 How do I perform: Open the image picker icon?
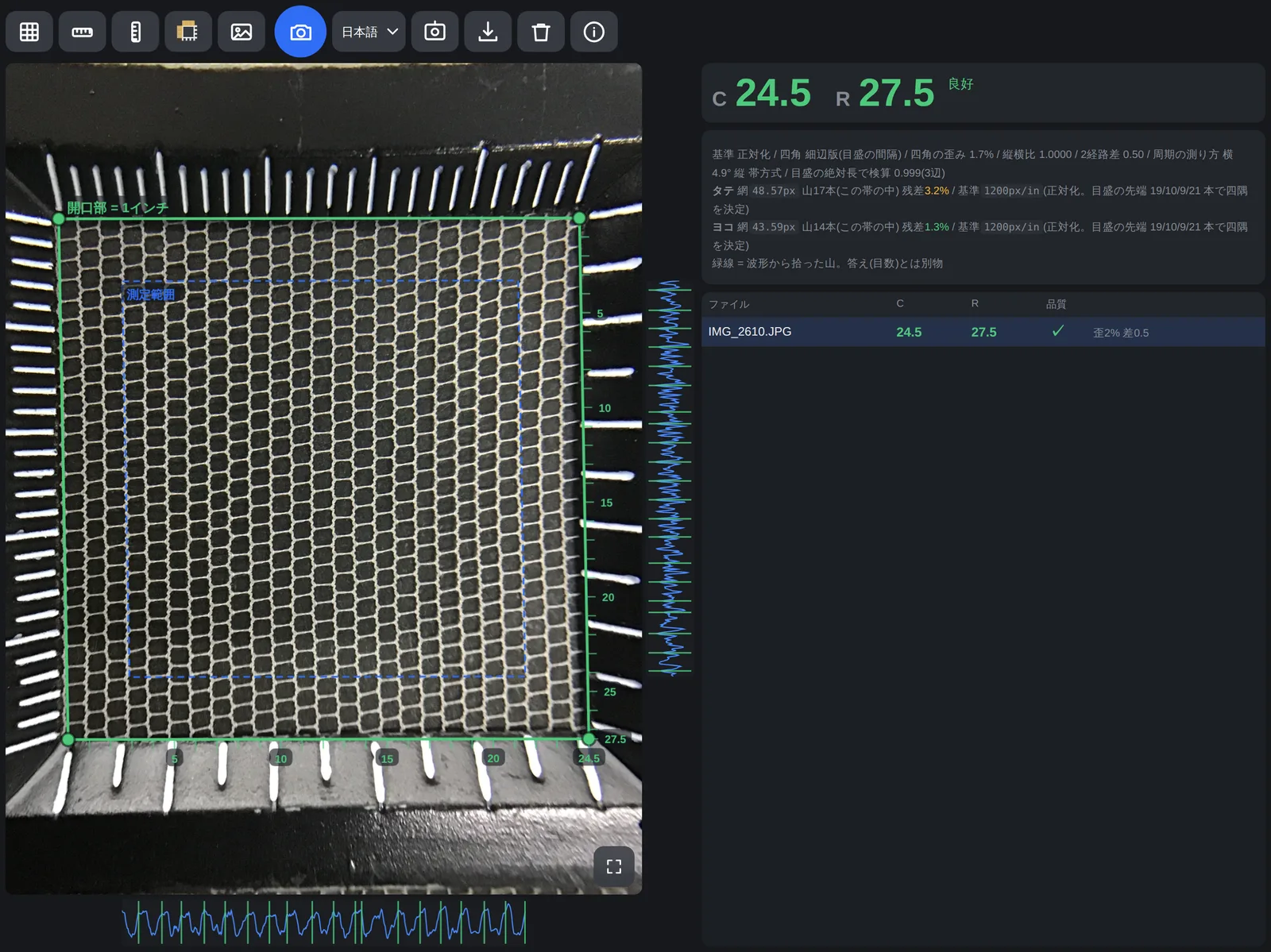(241, 32)
